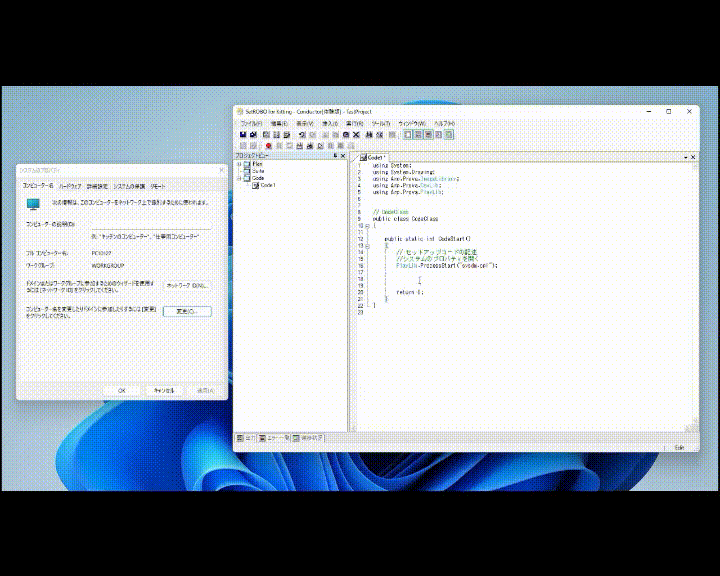Viewport: 720px width, 576px height.
Task: Collapse the code fold at line 10
Action: (367, 226)
